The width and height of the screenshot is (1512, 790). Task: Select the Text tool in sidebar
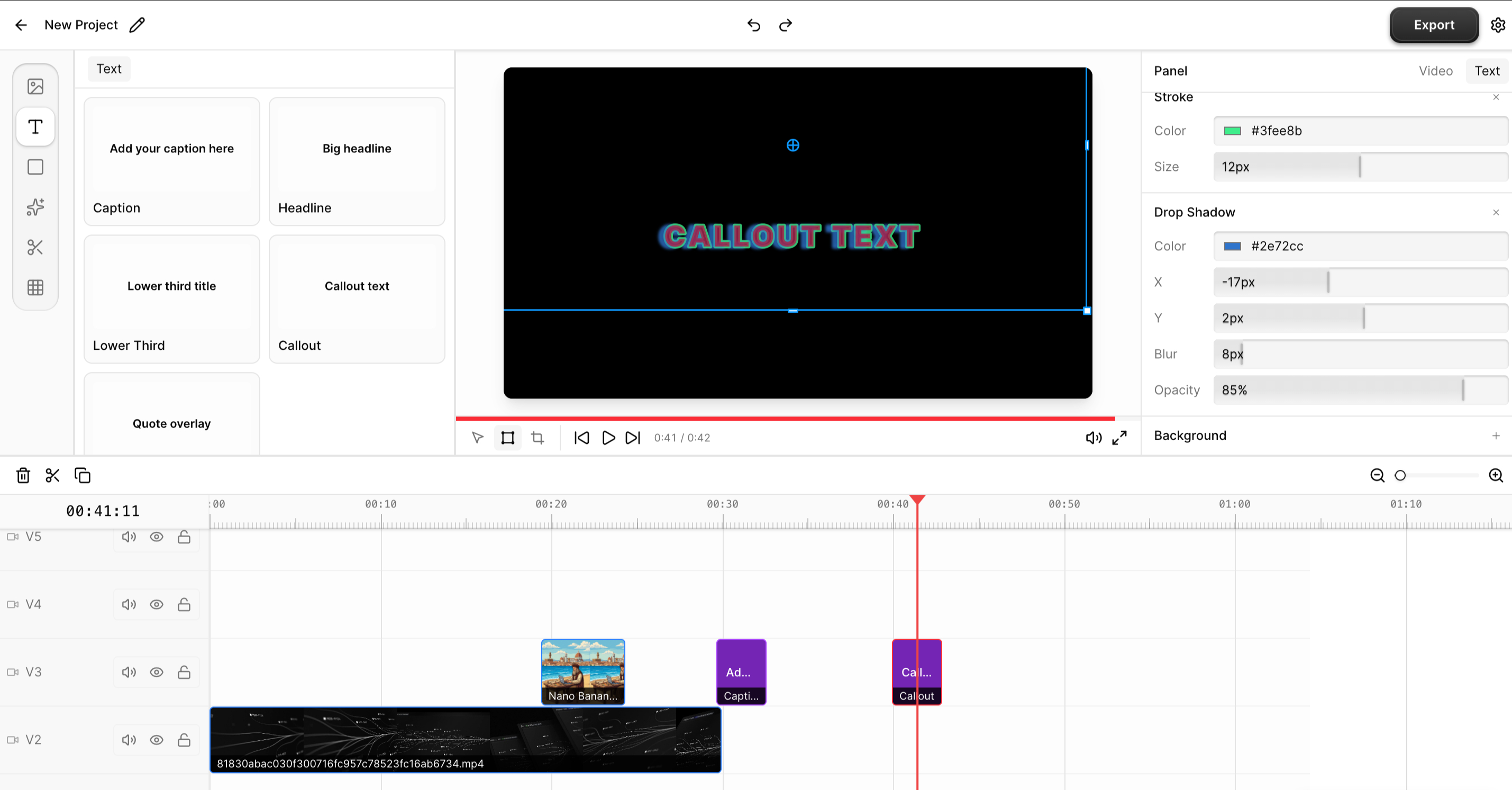[35, 126]
